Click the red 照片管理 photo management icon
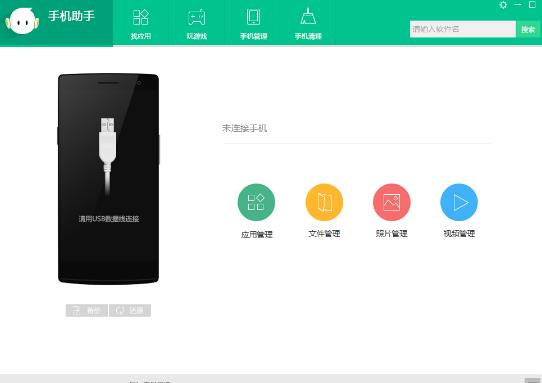Screen dimensions: 542x383 click(x=392, y=202)
